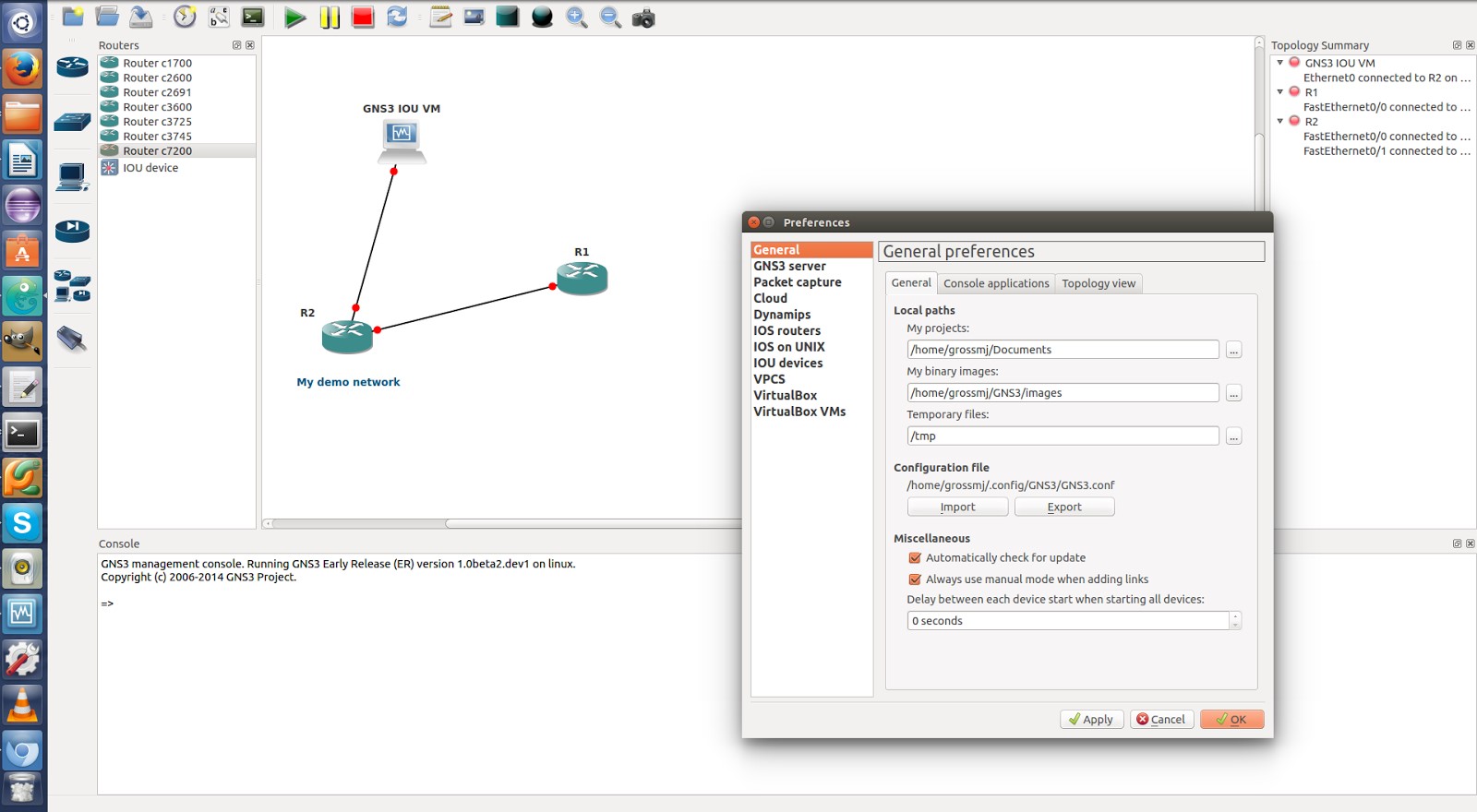
Task: Apply the preference changes
Action: (x=1091, y=720)
